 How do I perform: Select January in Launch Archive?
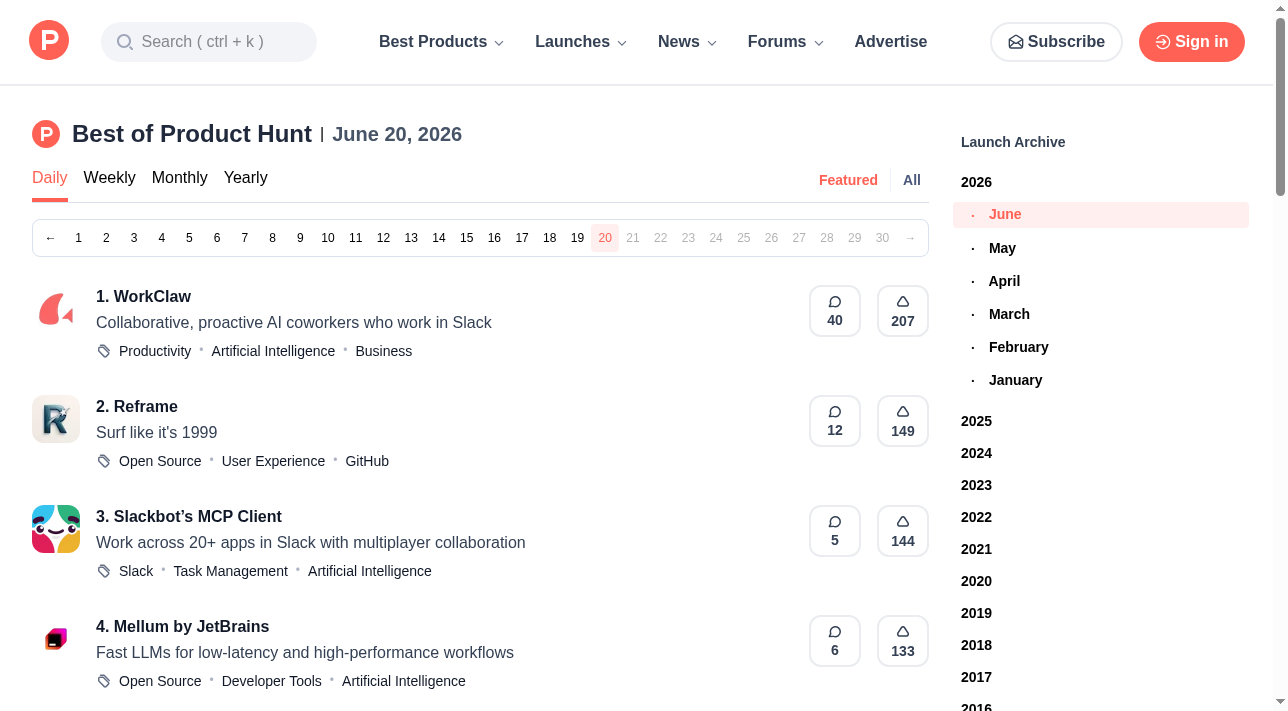pyautogui.click(x=1016, y=380)
